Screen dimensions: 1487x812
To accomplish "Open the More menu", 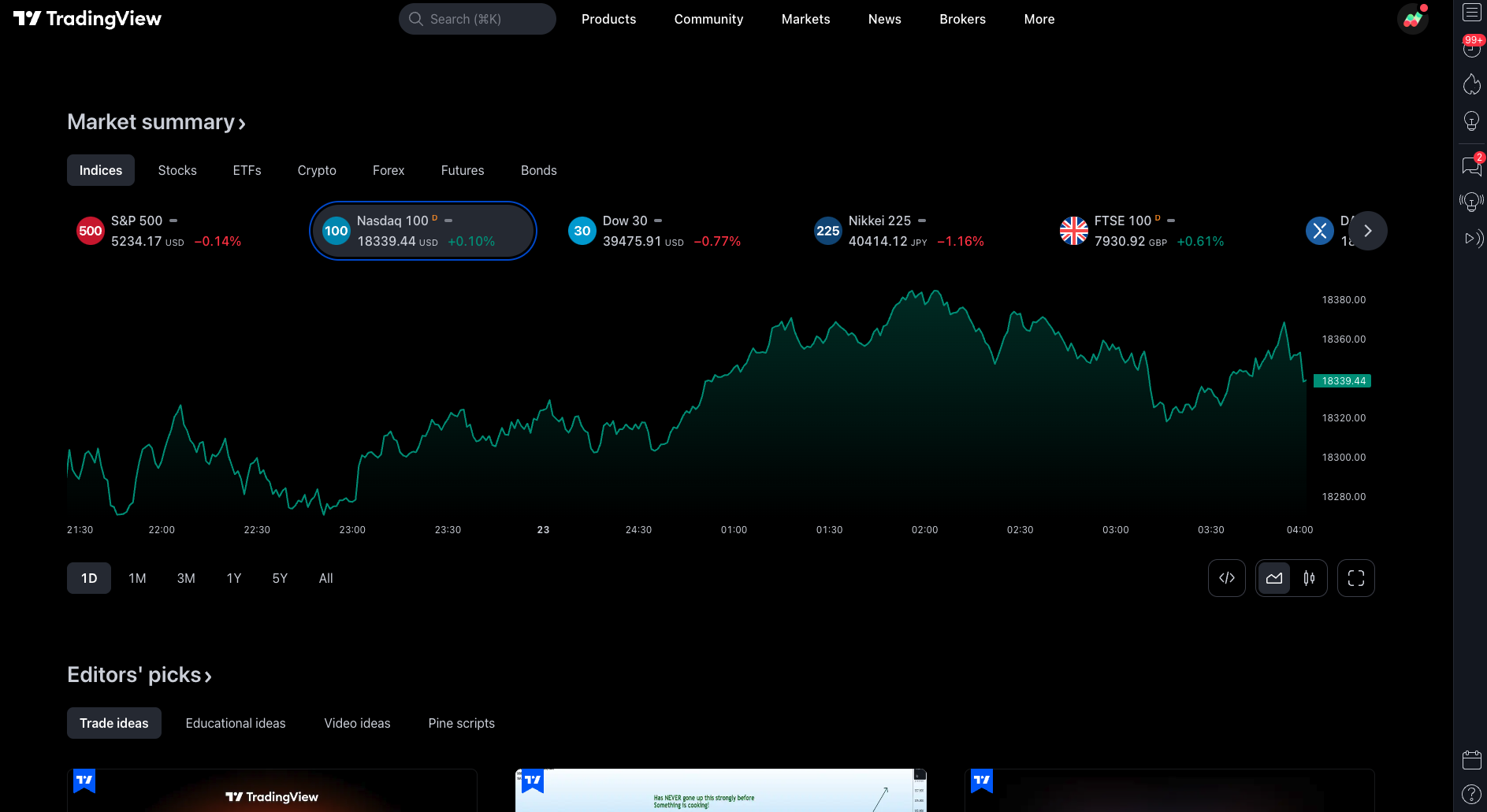I will (1039, 19).
